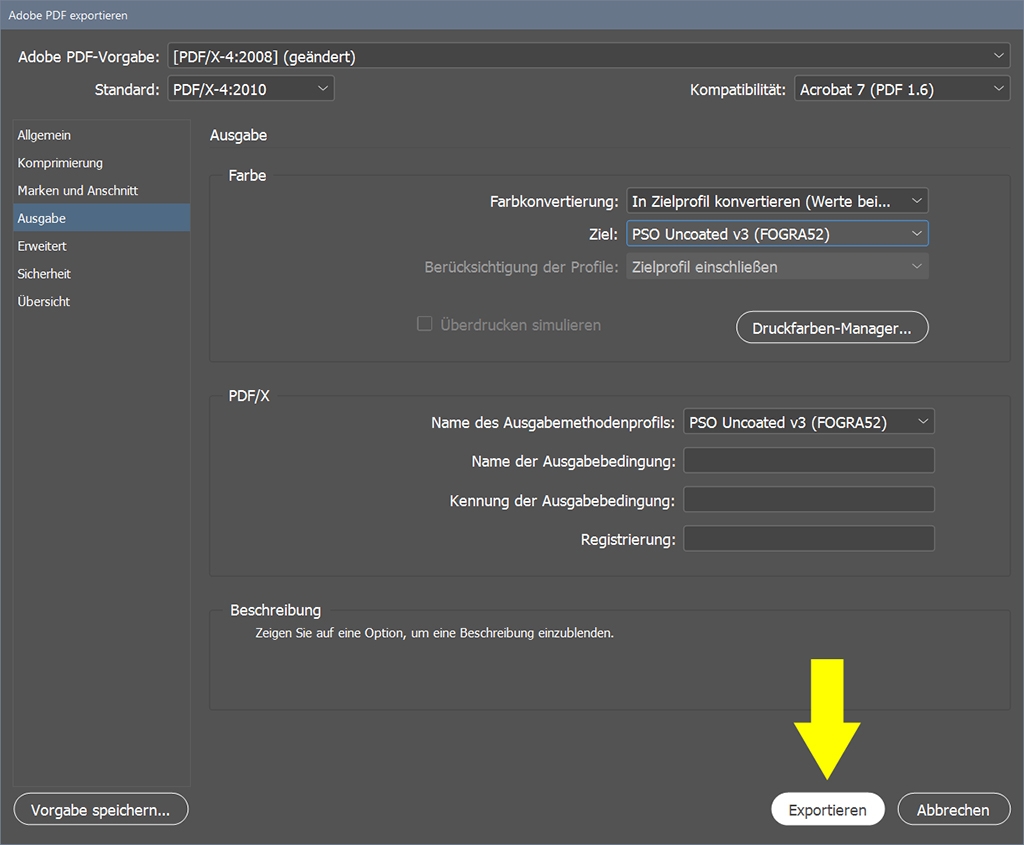Open the Berücksichtigung der Profile dropdown
This screenshot has height=845, width=1024.
[x=777, y=267]
